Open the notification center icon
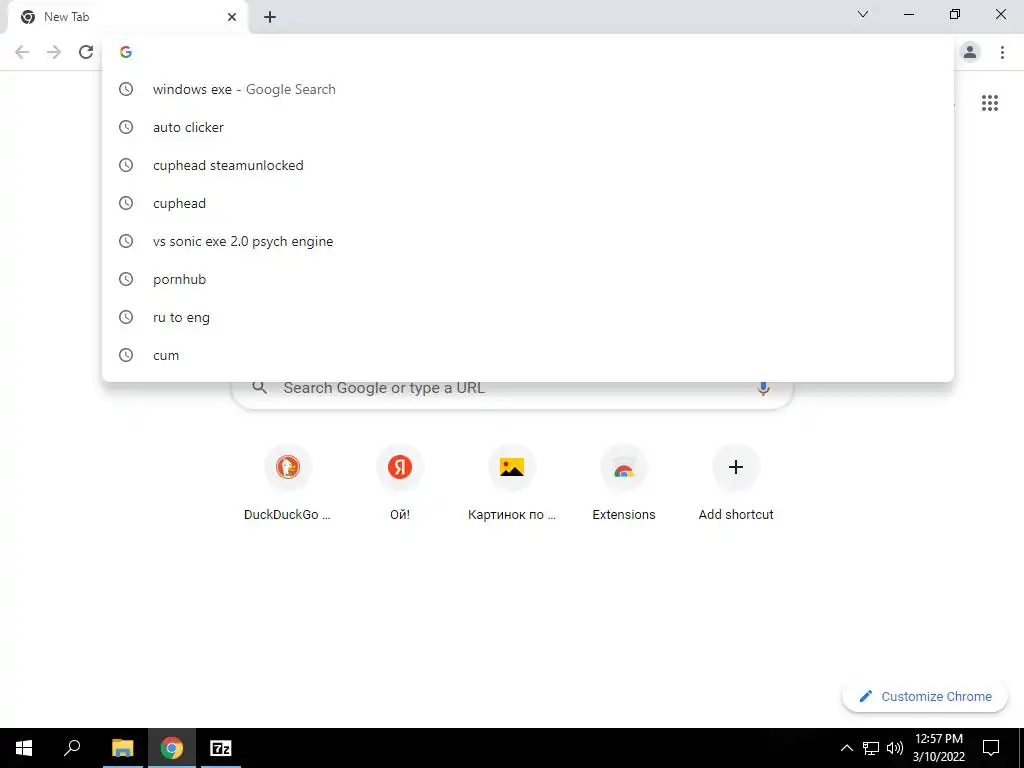1024x768 pixels. (991, 748)
